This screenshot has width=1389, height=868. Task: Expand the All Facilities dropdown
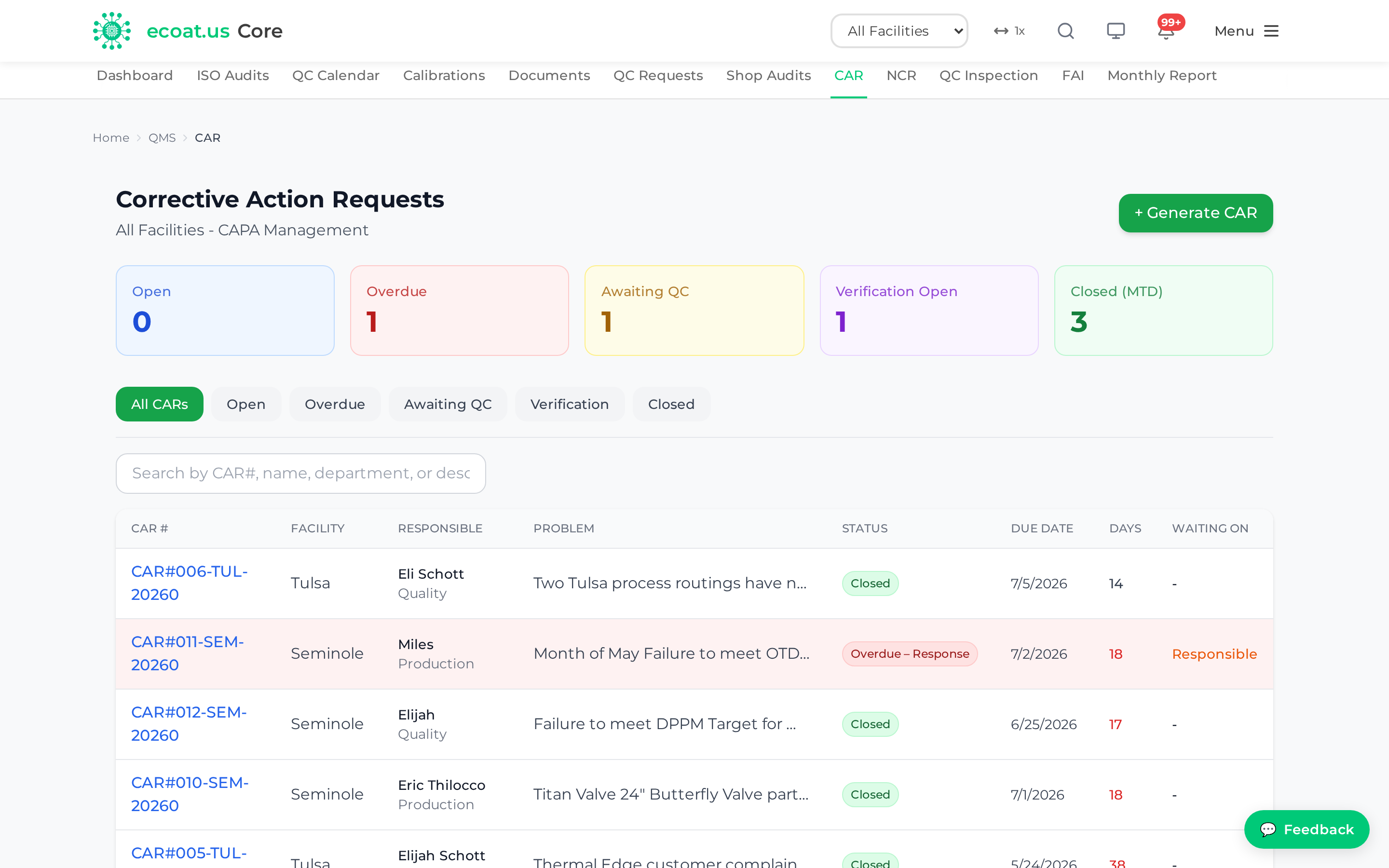[899, 31]
